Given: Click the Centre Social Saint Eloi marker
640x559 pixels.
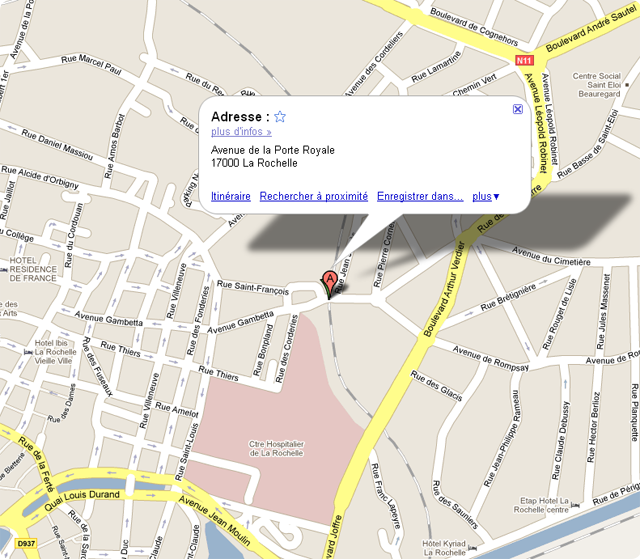Looking at the screenshot, I should point(627,85).
